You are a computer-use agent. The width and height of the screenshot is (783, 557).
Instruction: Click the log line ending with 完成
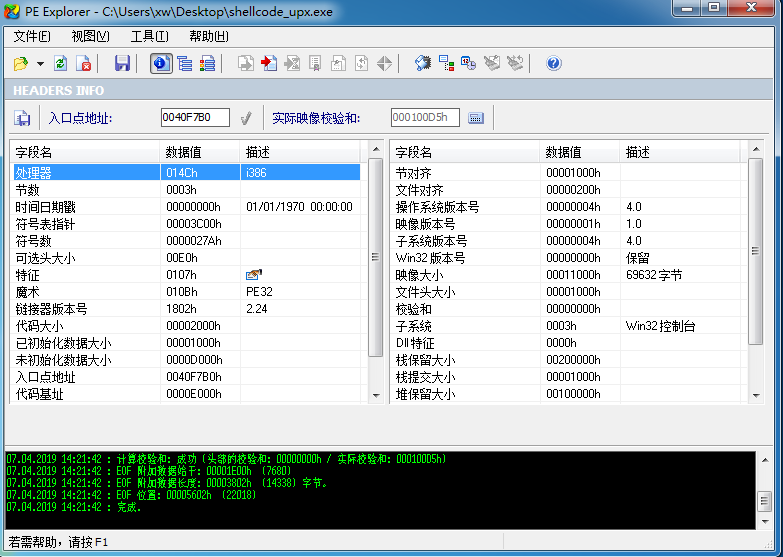[x=74, y=507]
